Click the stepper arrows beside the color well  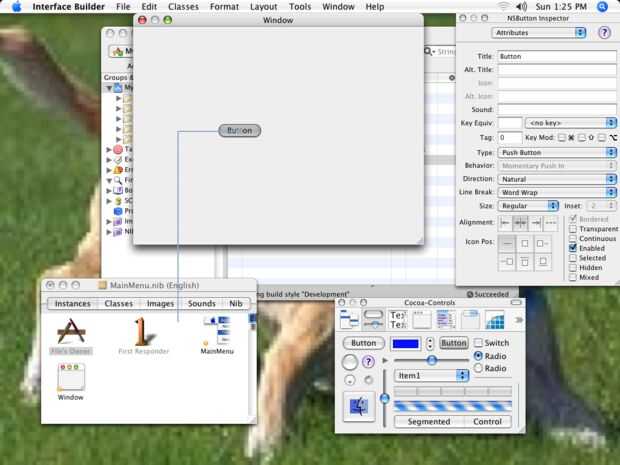point(430,343)
